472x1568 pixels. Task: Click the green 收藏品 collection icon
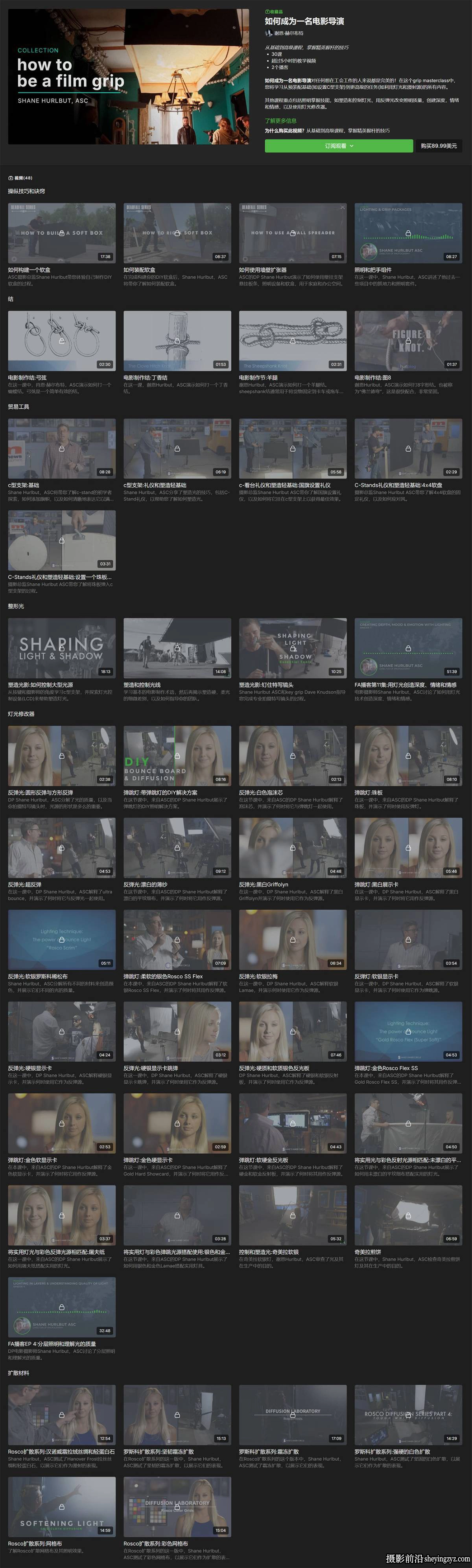(x=267, y=11)
